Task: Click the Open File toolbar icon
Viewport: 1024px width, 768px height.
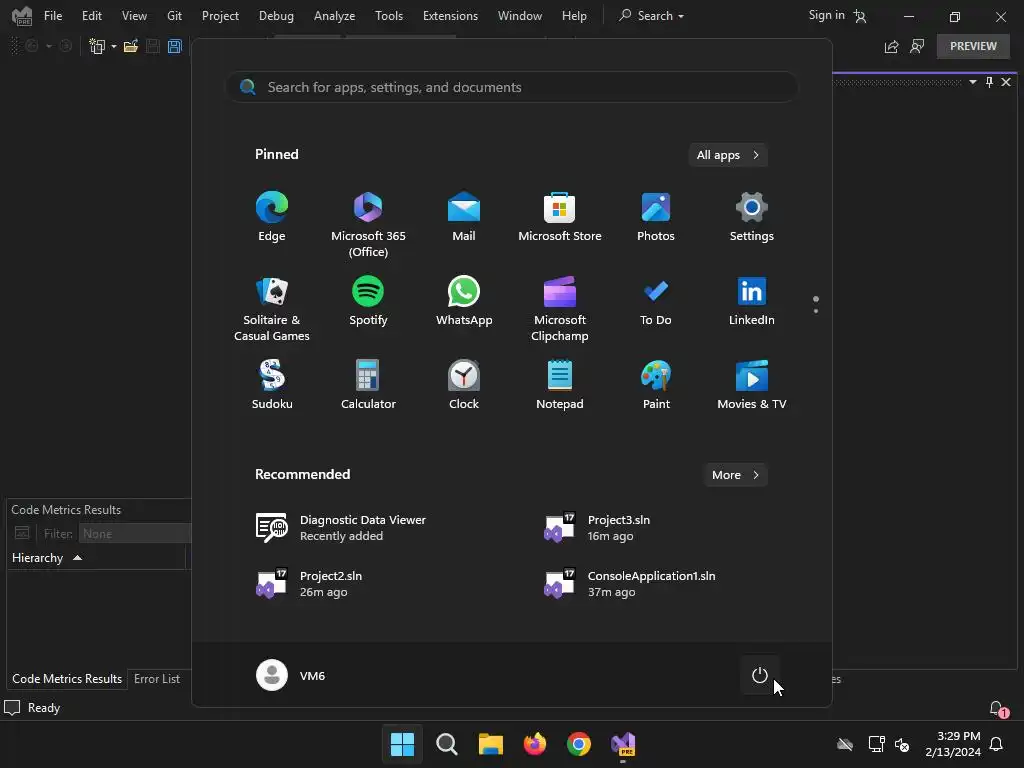Action: pos(131,46)
